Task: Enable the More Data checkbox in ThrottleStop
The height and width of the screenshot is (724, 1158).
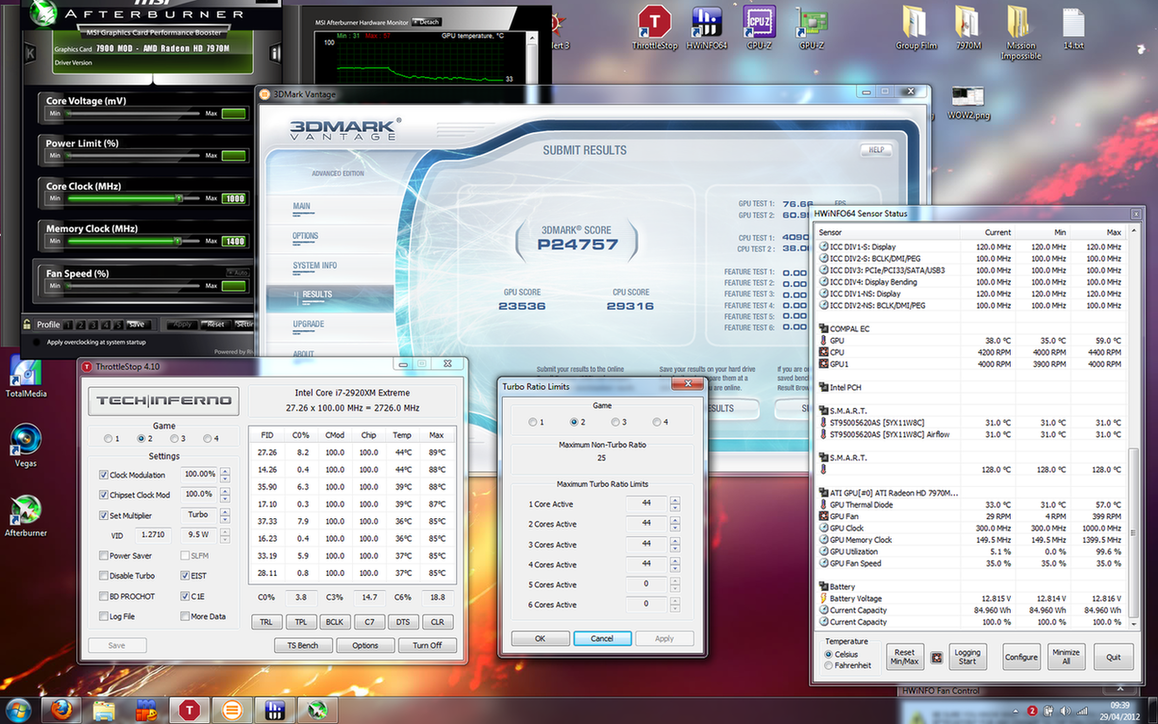Action: click(185, 616)
